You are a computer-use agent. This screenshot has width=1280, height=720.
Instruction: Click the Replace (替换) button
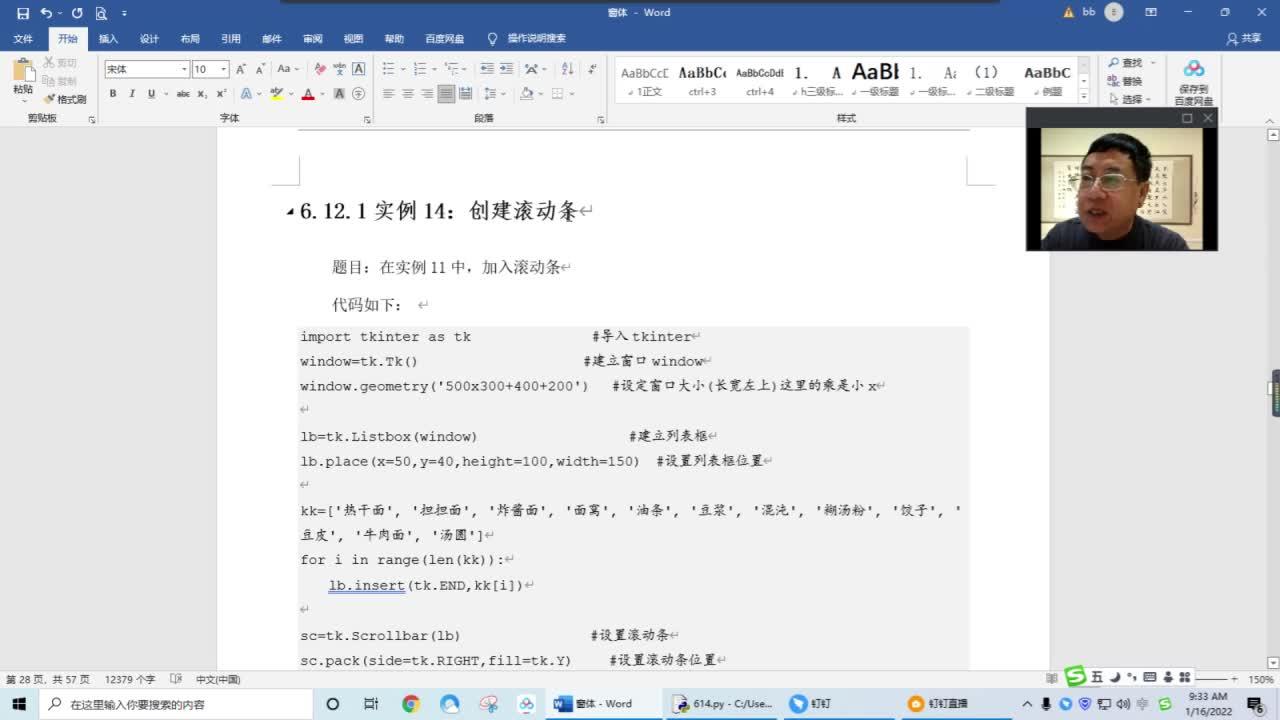(x=1125, y=81)
